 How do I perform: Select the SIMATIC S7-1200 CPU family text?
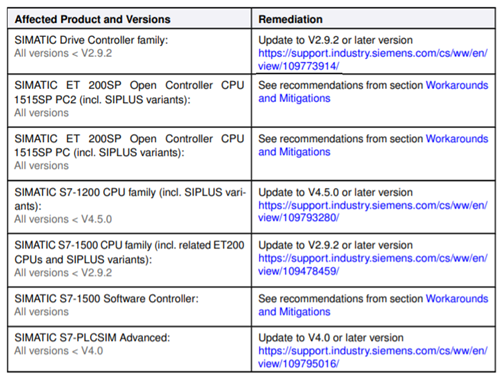(130, 199)
